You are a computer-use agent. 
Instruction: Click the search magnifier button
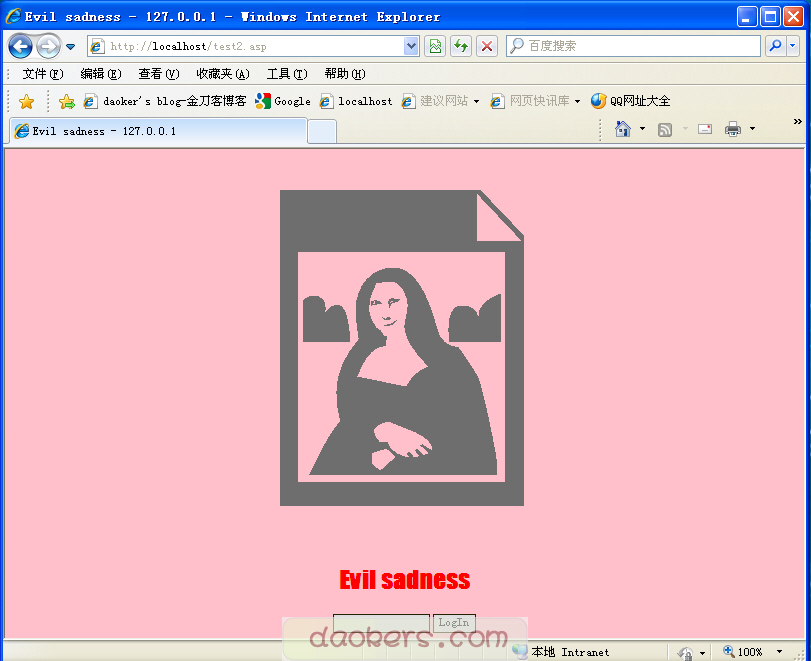click(775, 46)
